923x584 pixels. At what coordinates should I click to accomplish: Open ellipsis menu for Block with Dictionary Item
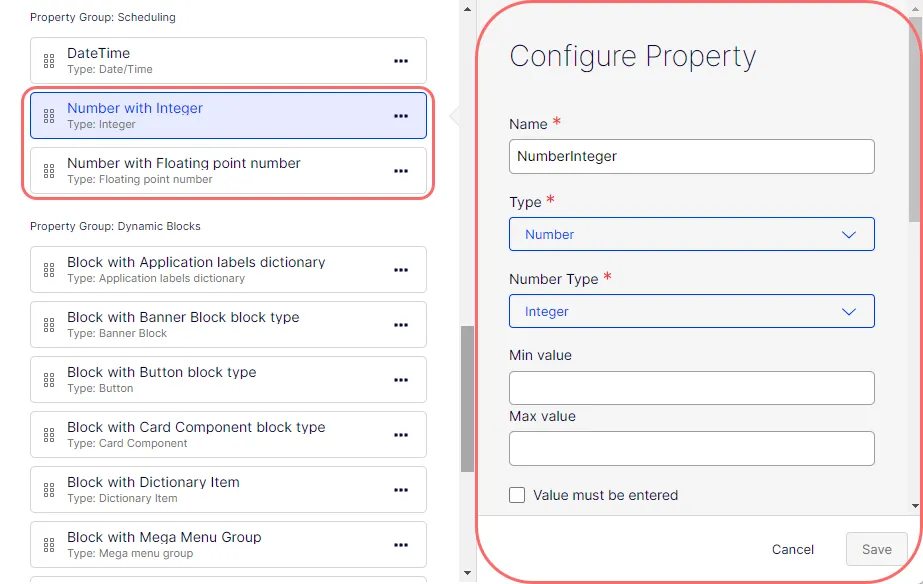pos(401,490)
